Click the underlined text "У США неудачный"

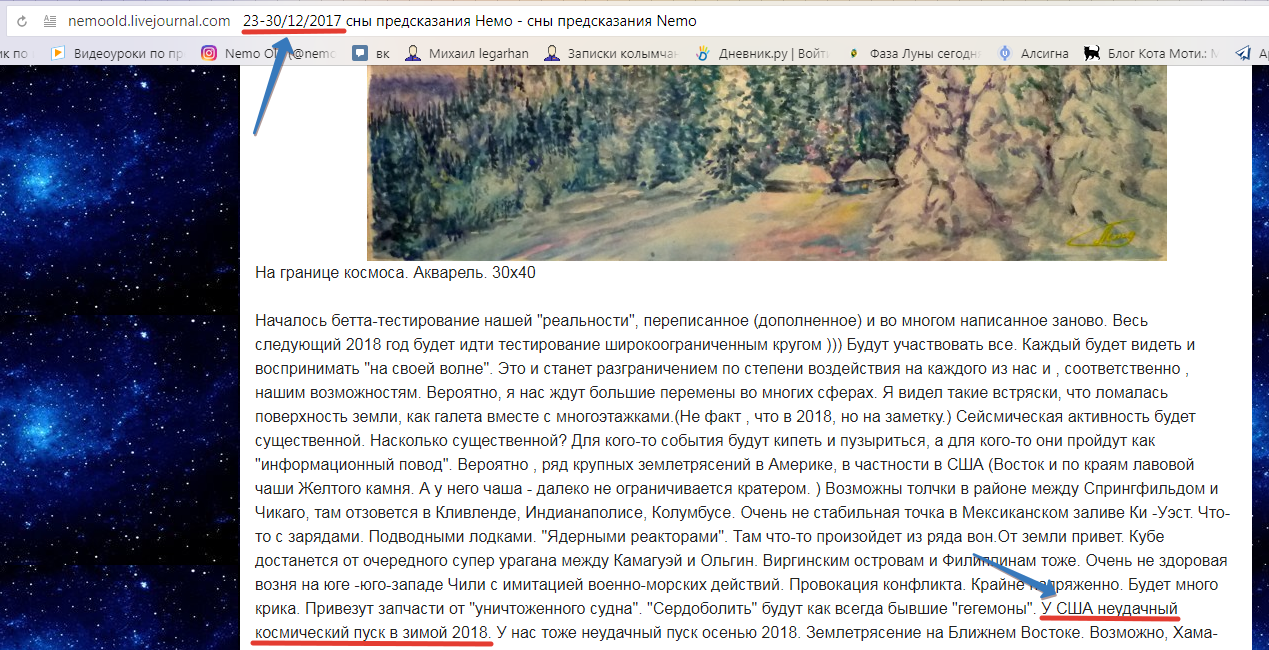click(1110, 608)
